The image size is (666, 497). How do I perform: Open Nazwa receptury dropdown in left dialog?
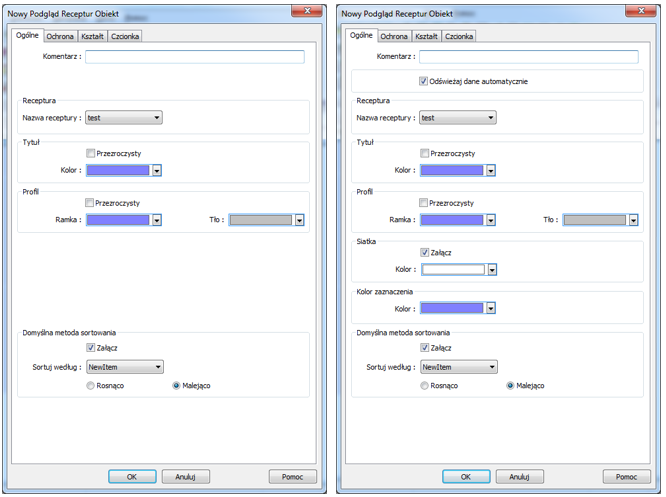[124, 118]
